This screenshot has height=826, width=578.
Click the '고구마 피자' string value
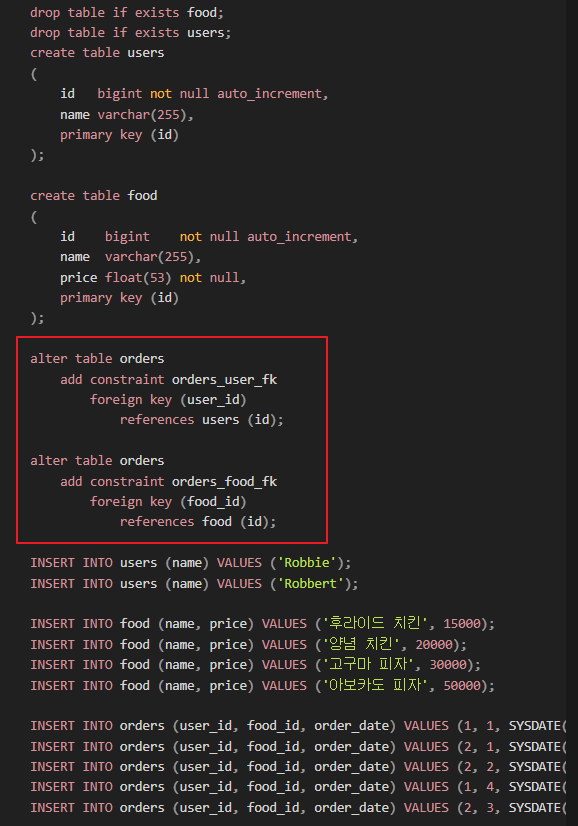pos(368,665)
